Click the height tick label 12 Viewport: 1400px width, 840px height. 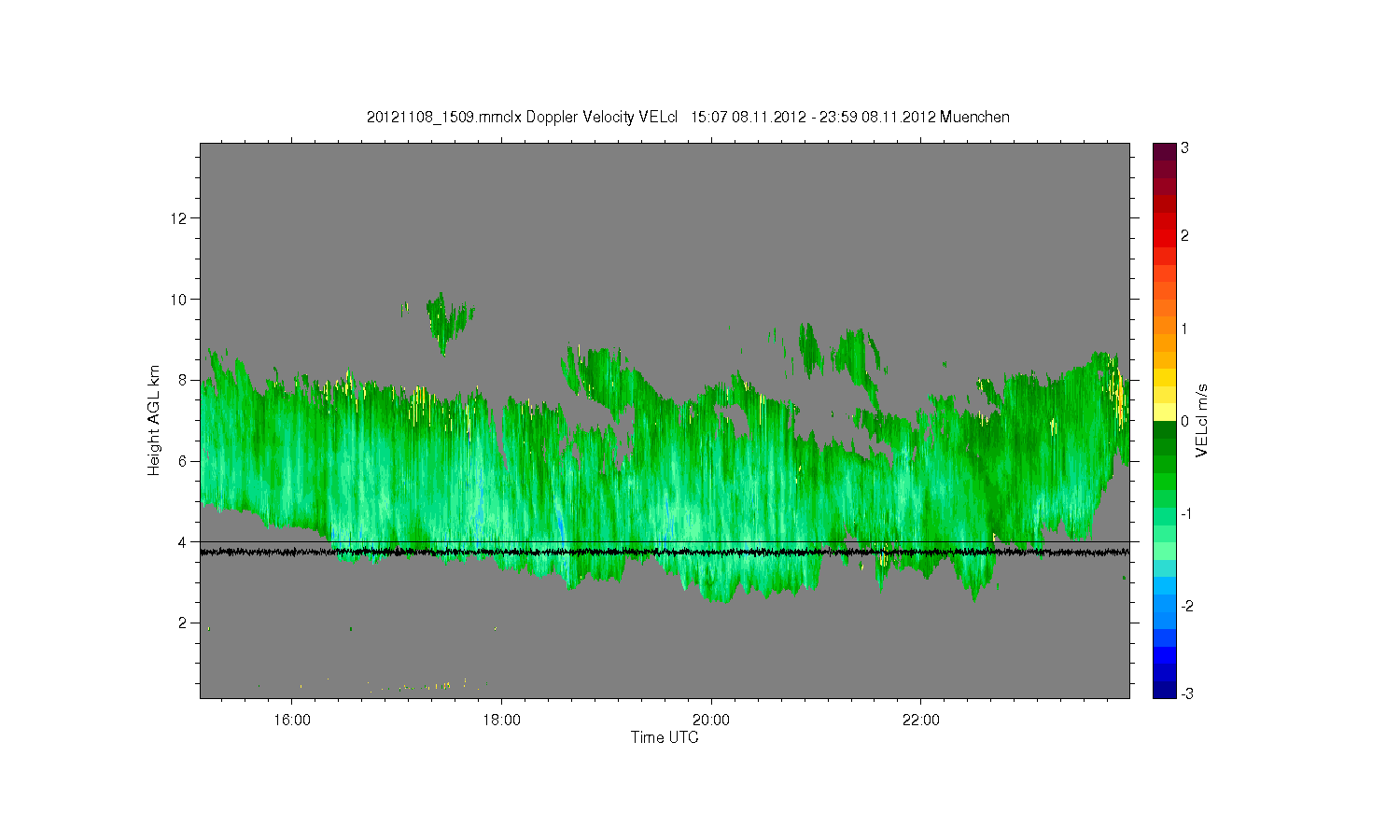180,218
